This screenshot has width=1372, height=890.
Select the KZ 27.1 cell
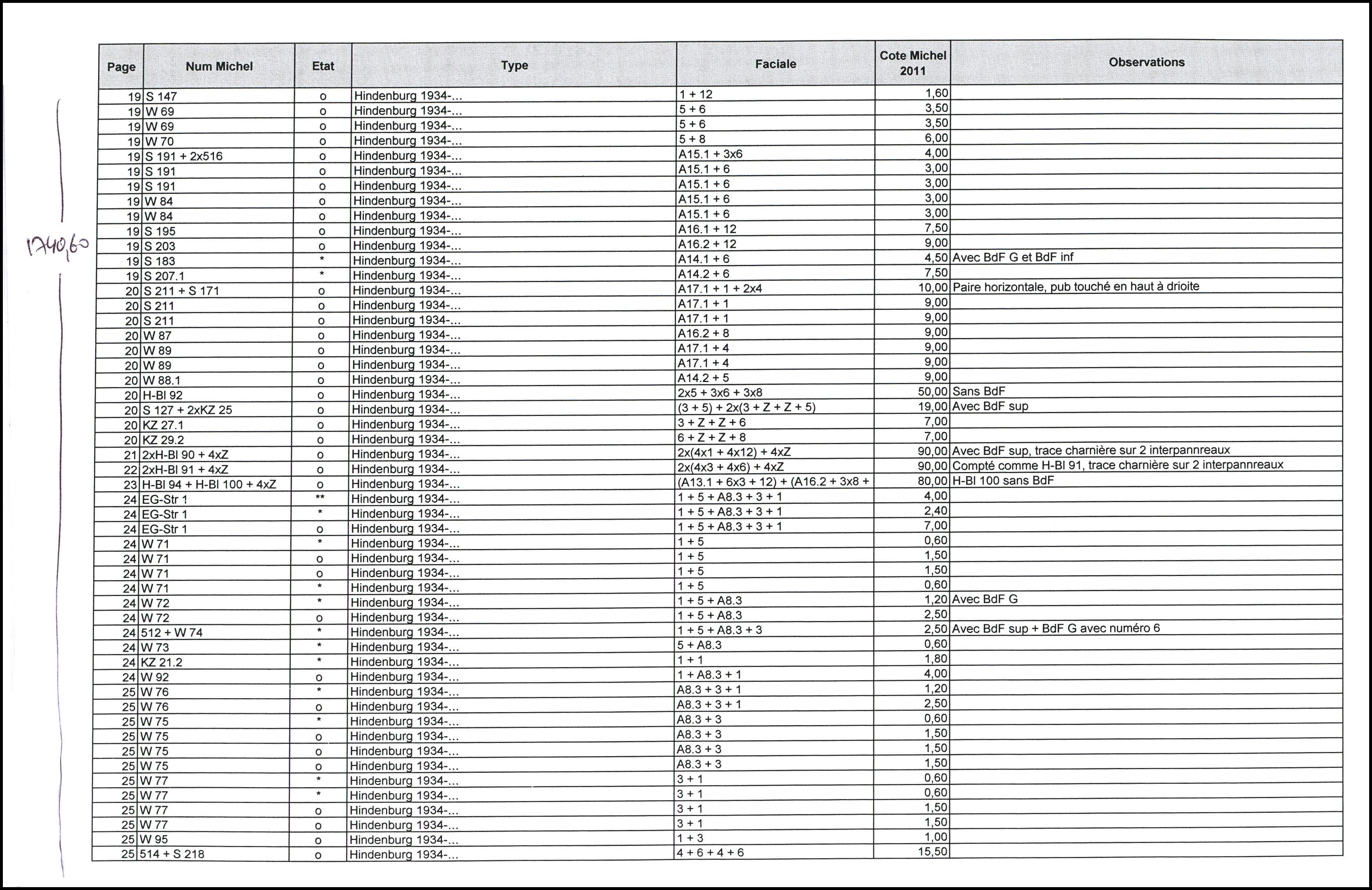click(163, 425)
